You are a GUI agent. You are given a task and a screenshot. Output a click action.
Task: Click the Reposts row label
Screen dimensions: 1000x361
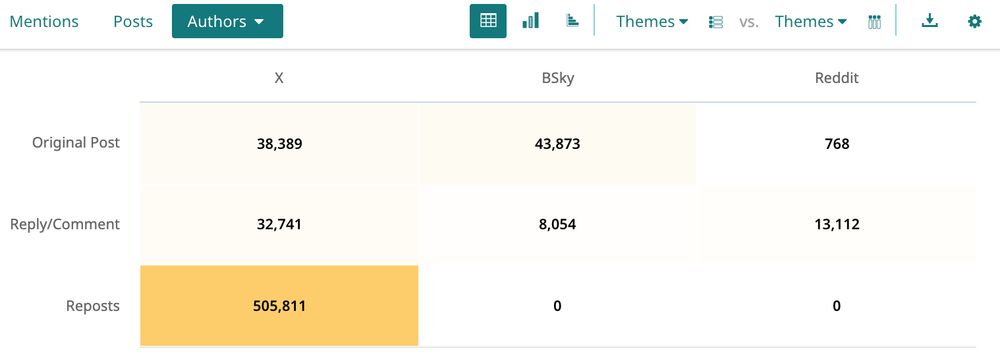coord(92,306)
